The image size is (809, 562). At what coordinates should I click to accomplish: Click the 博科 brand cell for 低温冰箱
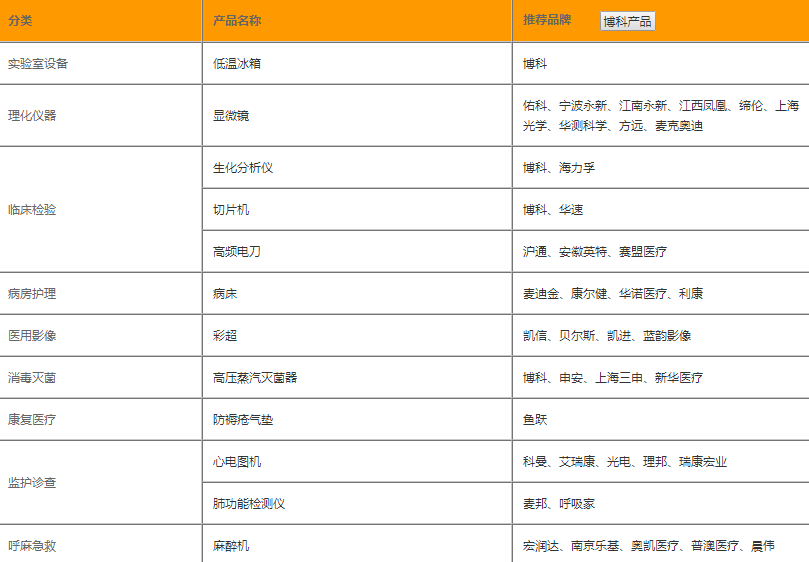click(x=661, y=63)
